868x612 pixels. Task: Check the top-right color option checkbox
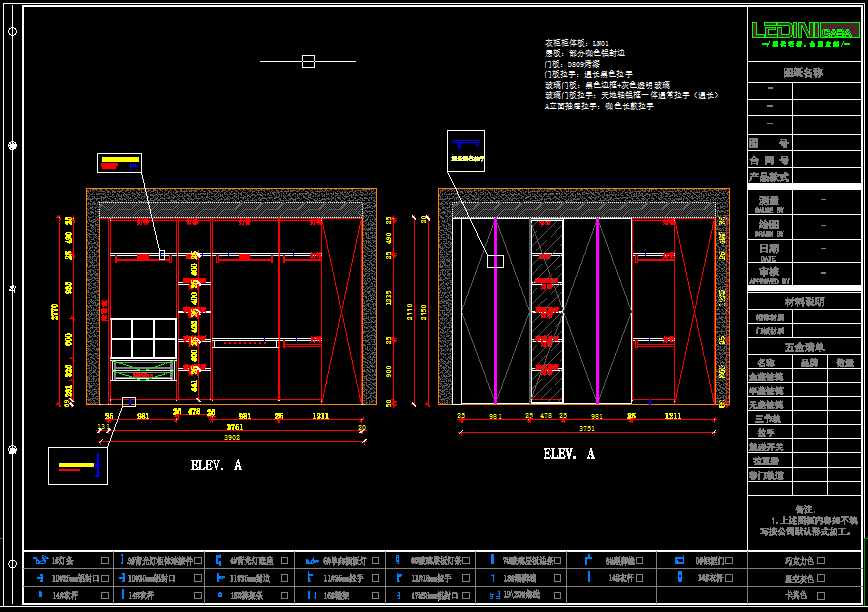[x=821, y=561]
